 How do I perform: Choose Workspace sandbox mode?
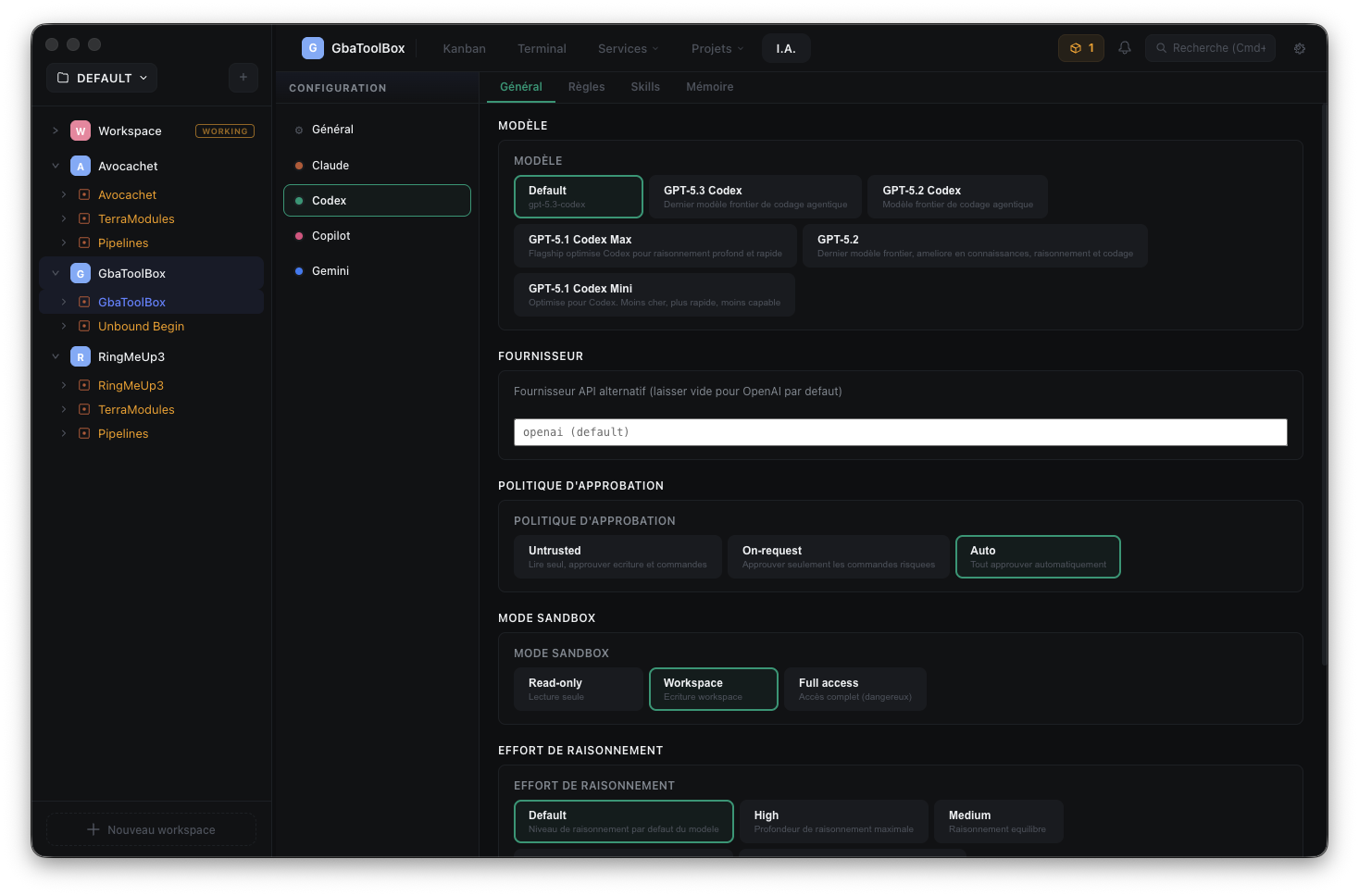pos(714,689)
